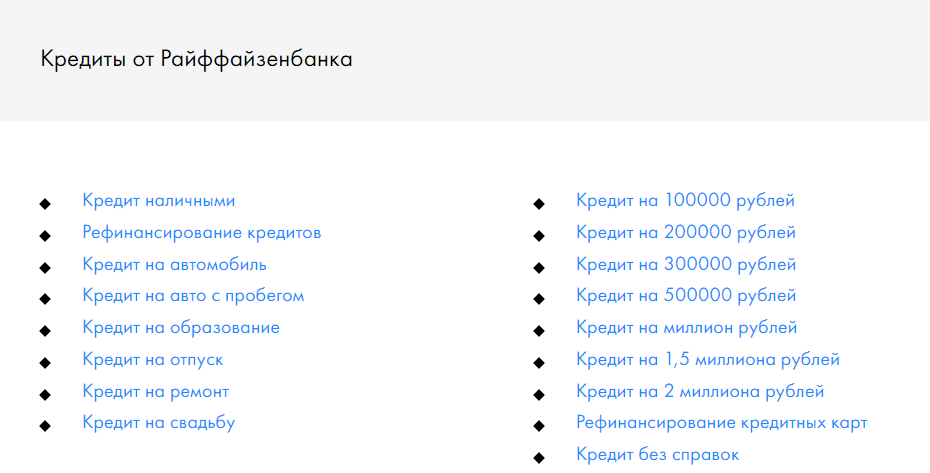
Task: Open Кредит на 1,5 миллиона рублей
Action: pyautogui.click(x=707, y=360)
